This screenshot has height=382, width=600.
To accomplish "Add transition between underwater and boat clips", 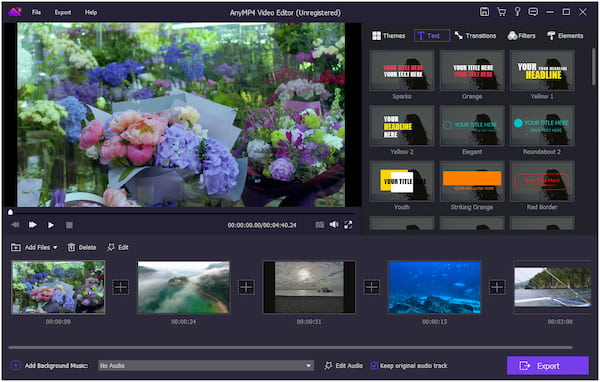I will point(497,287).
